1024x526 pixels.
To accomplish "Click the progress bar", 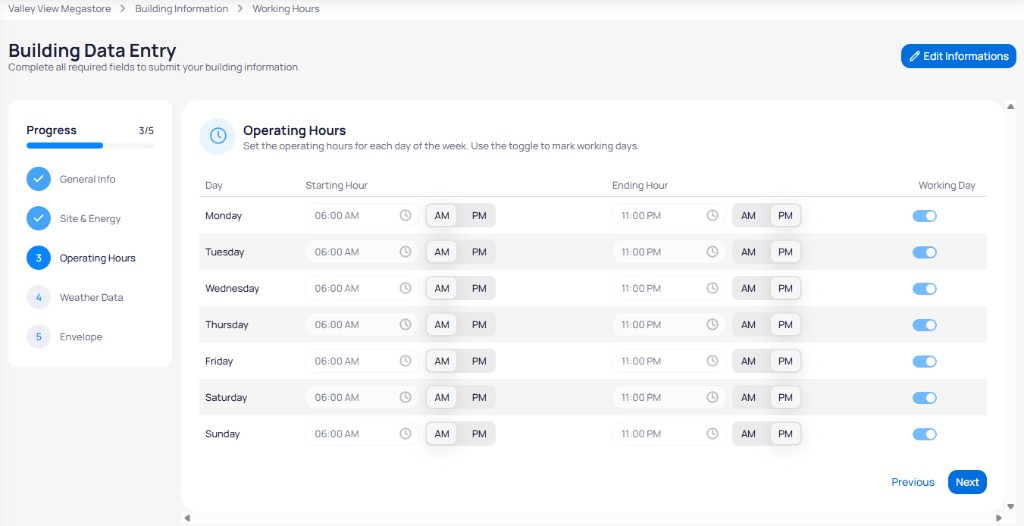I will pyautogui.click(x=90, y=146).
